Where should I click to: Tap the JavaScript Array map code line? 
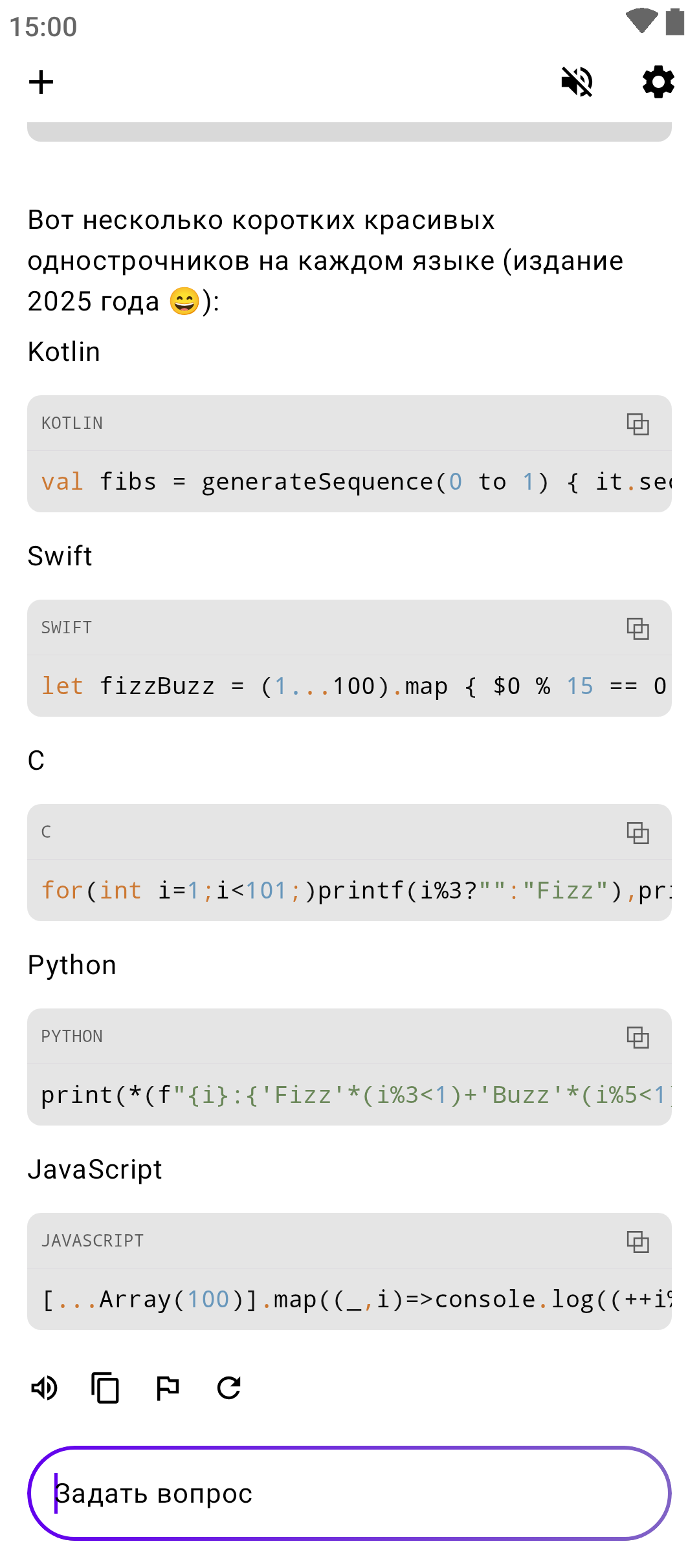pos(349,1300)
